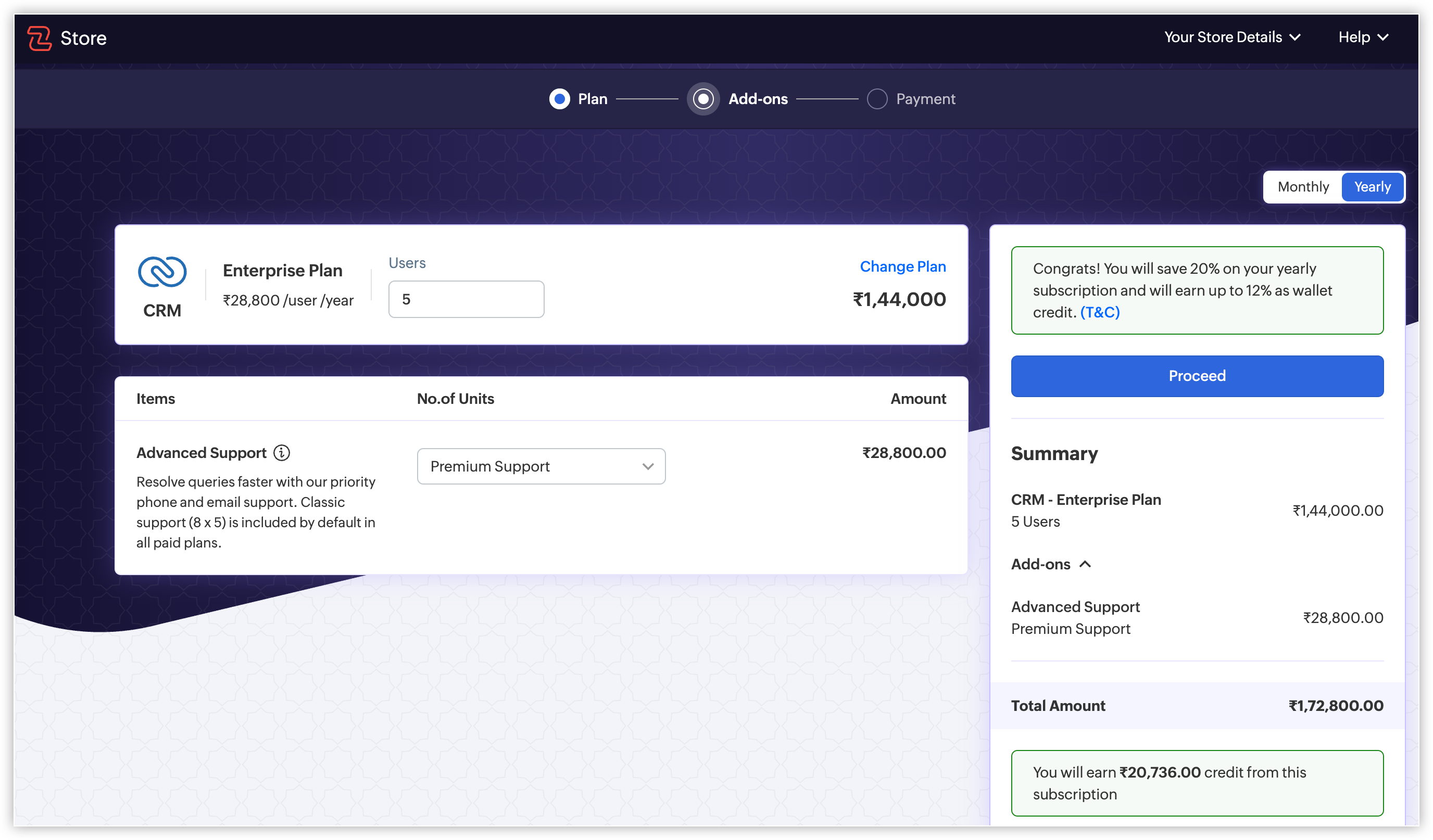Switch billing to Yearly
Viewport: 1433px width, 840px height.
click(x=1372, y=186)
